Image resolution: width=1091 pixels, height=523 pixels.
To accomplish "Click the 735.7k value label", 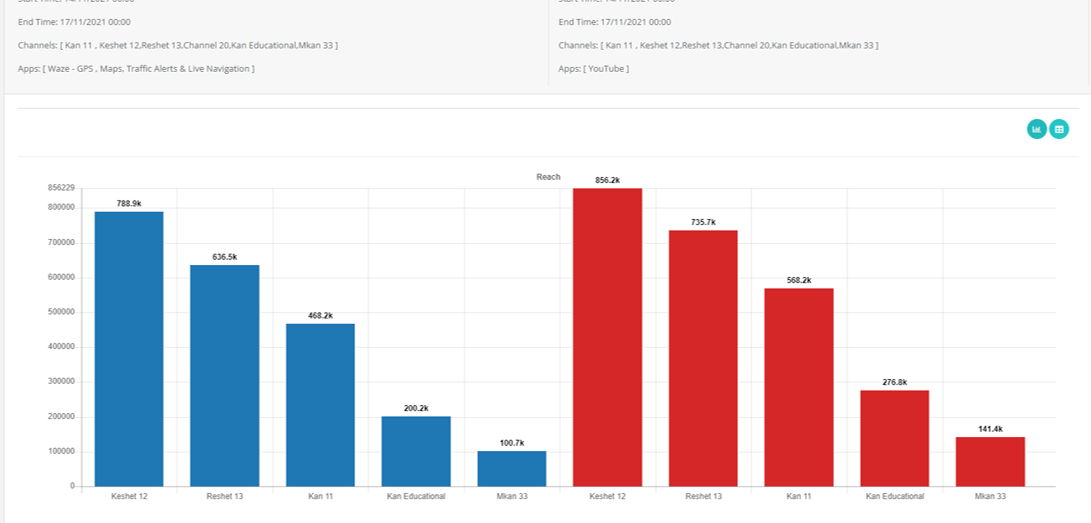I will click(703, 222).
